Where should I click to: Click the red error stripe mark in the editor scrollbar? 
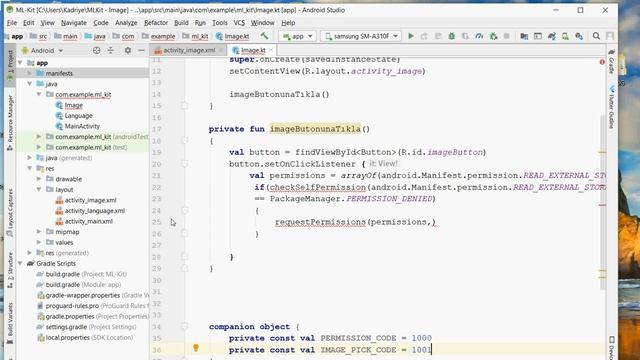[x=602, y=204]
